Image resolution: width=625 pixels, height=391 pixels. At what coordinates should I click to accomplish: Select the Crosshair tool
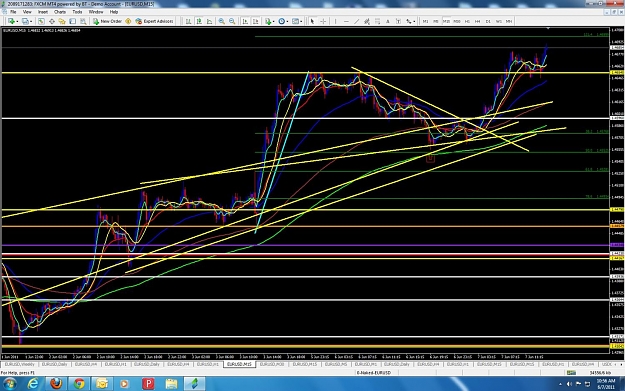pyautogui.click(x=323, y=21)
